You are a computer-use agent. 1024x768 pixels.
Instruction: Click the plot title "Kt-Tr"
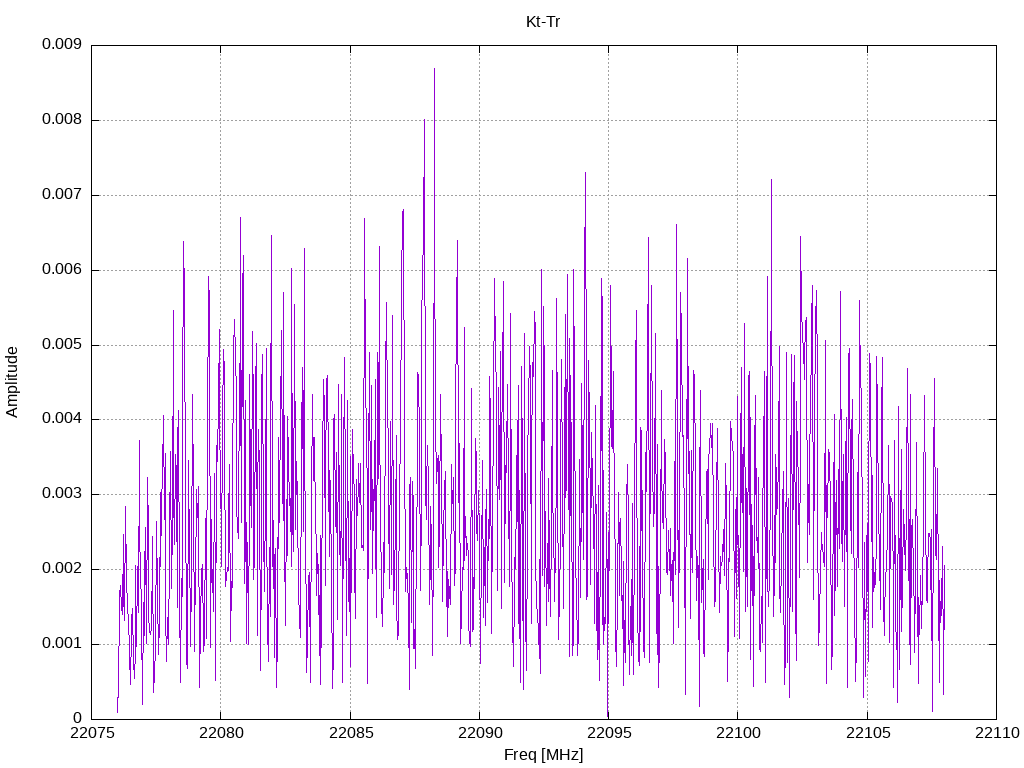[543, 22]
